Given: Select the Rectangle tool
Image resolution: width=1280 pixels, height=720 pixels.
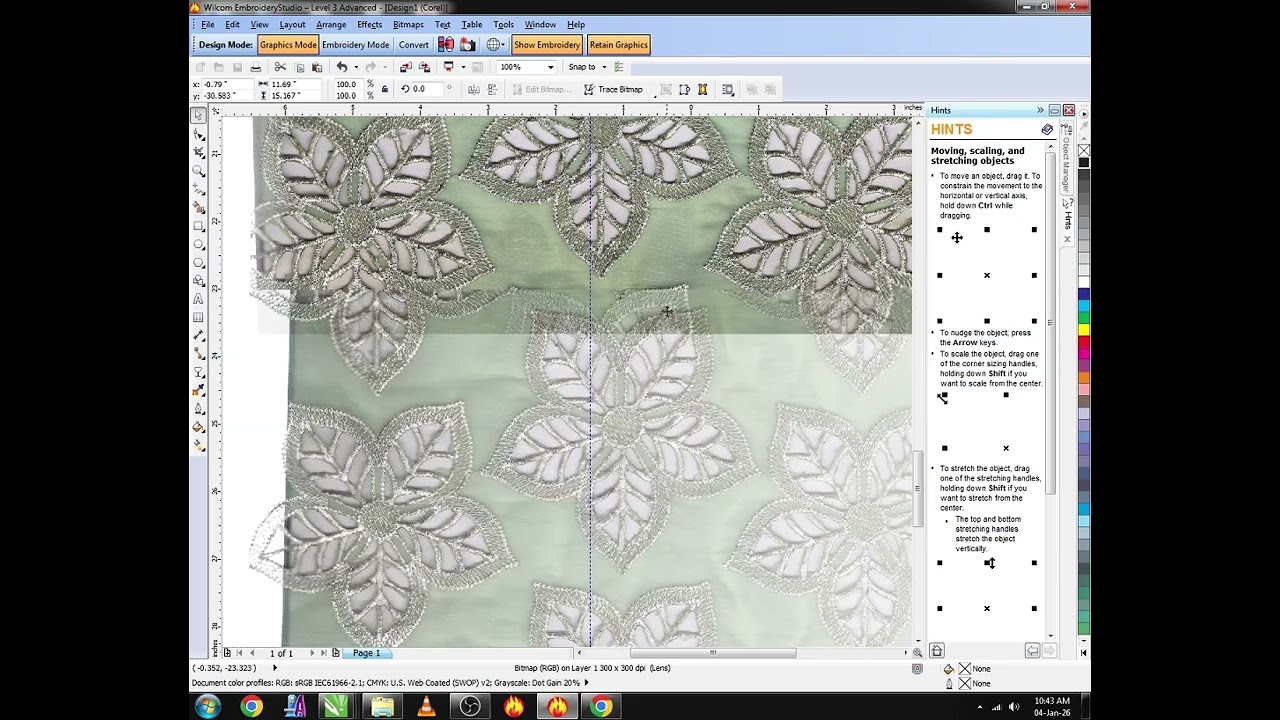Looking at the screenshot, I should pos(199,226).
